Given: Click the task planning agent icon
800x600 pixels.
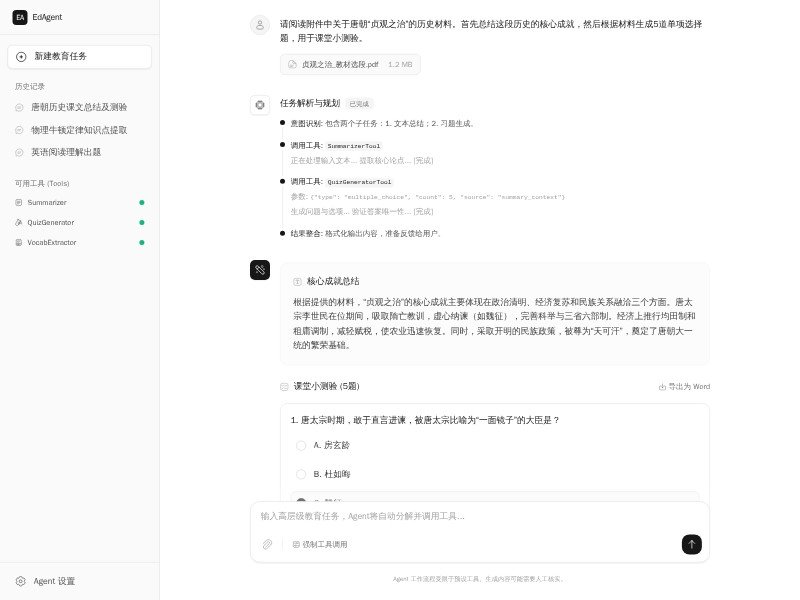Looking at the screenshot, I should coord(260,104).
